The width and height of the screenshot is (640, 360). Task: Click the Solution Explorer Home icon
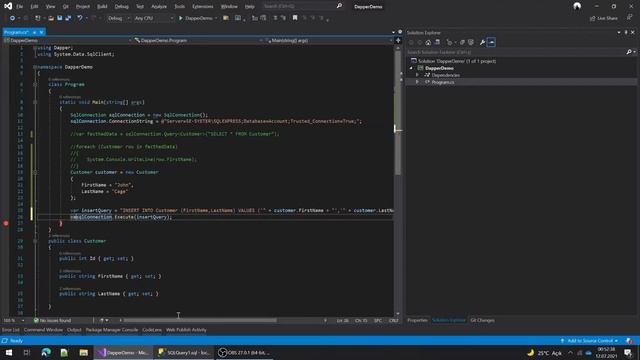point(428,42)
